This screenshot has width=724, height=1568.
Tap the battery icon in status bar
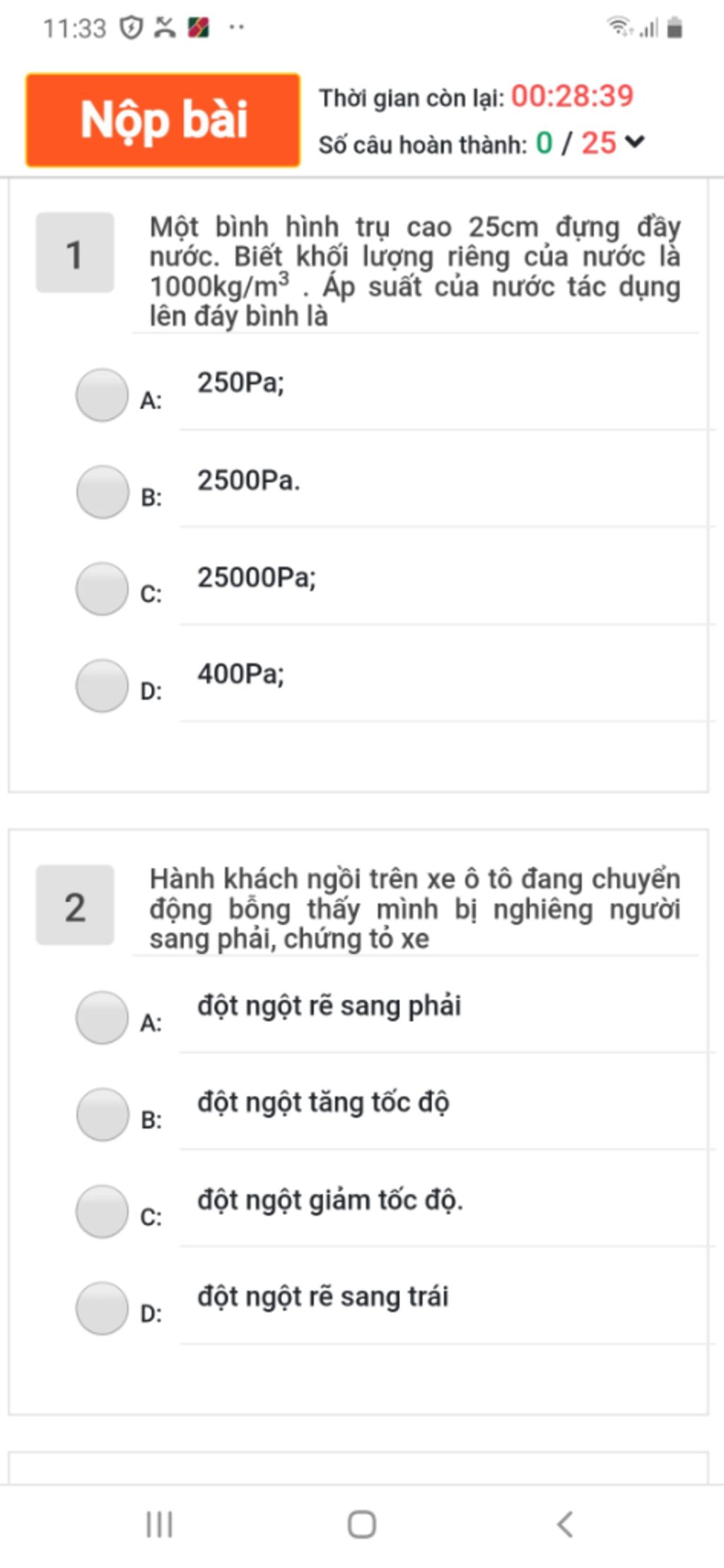(675, 28)
